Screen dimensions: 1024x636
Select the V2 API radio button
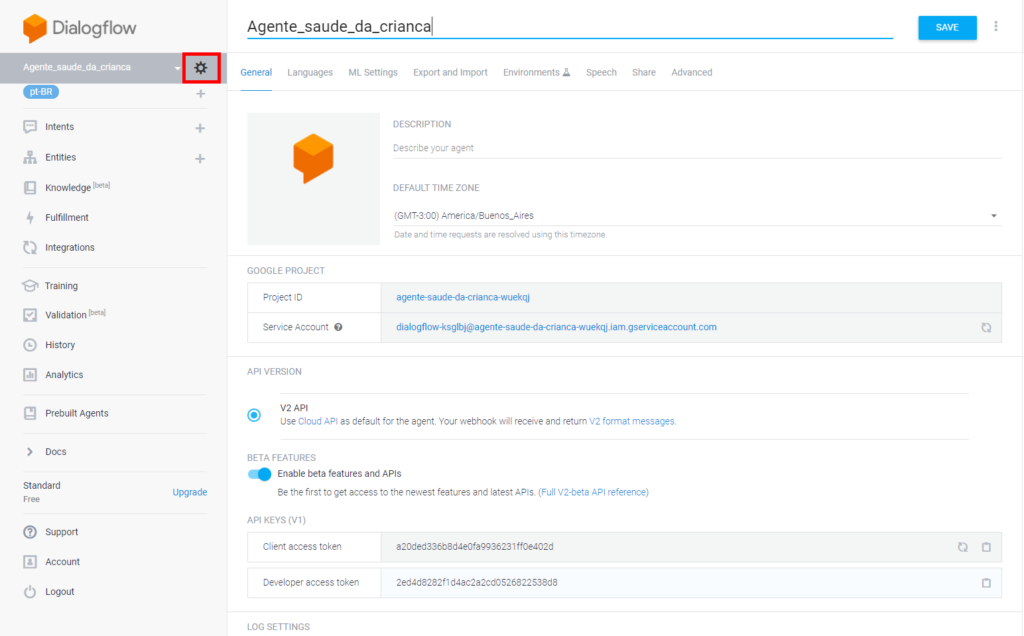click(253, 416)
